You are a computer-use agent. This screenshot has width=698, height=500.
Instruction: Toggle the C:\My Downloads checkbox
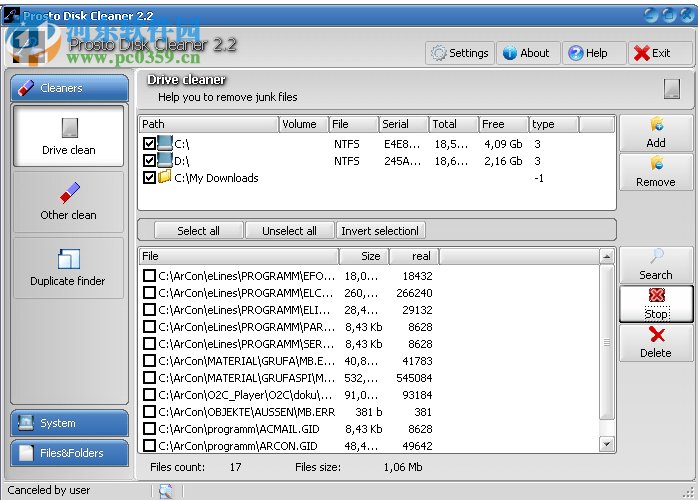pyautogui.click(x=150, y=178)
